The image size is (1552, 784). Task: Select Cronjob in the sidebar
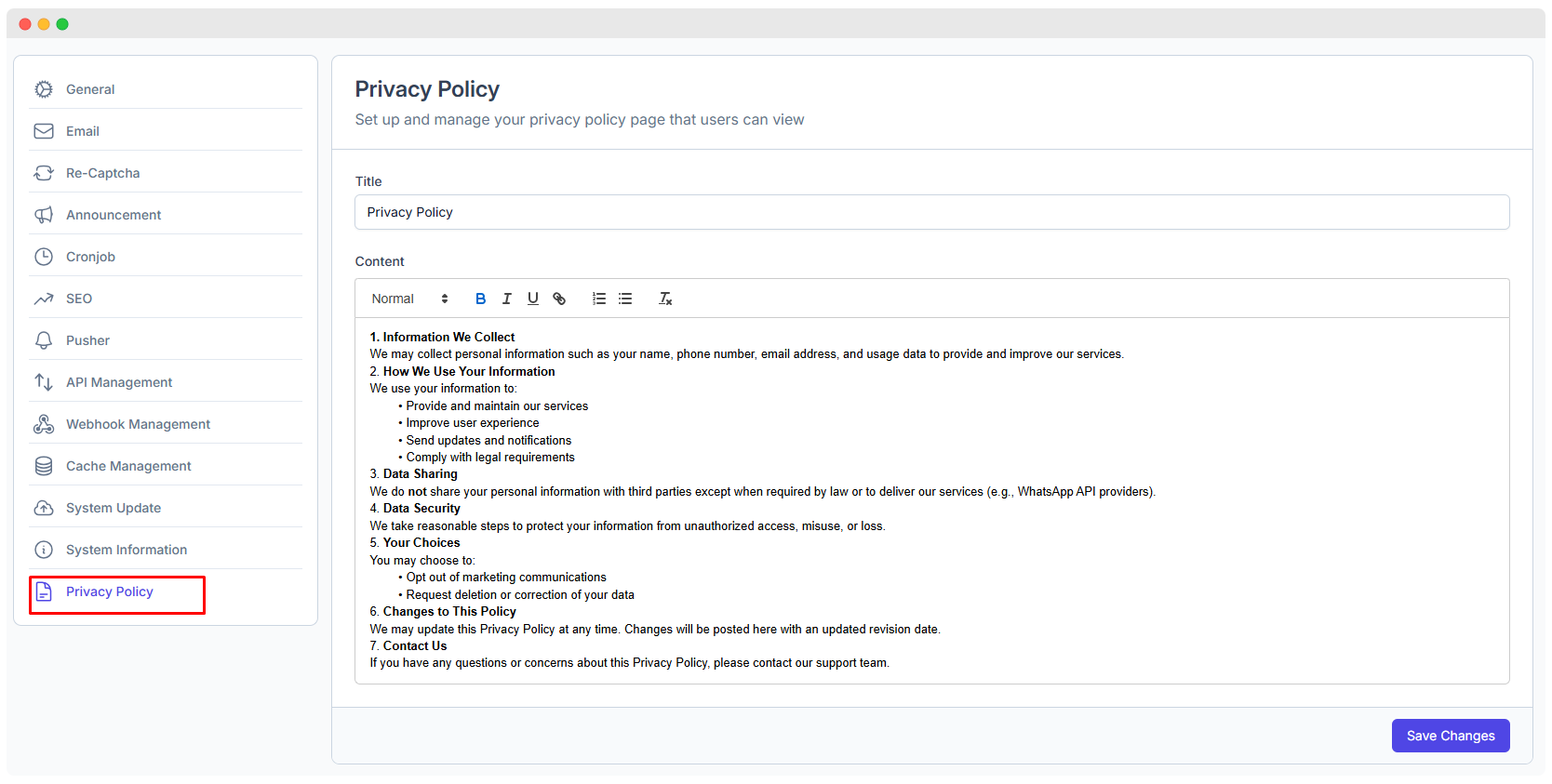pyautogui.click(x=166, y=257)
